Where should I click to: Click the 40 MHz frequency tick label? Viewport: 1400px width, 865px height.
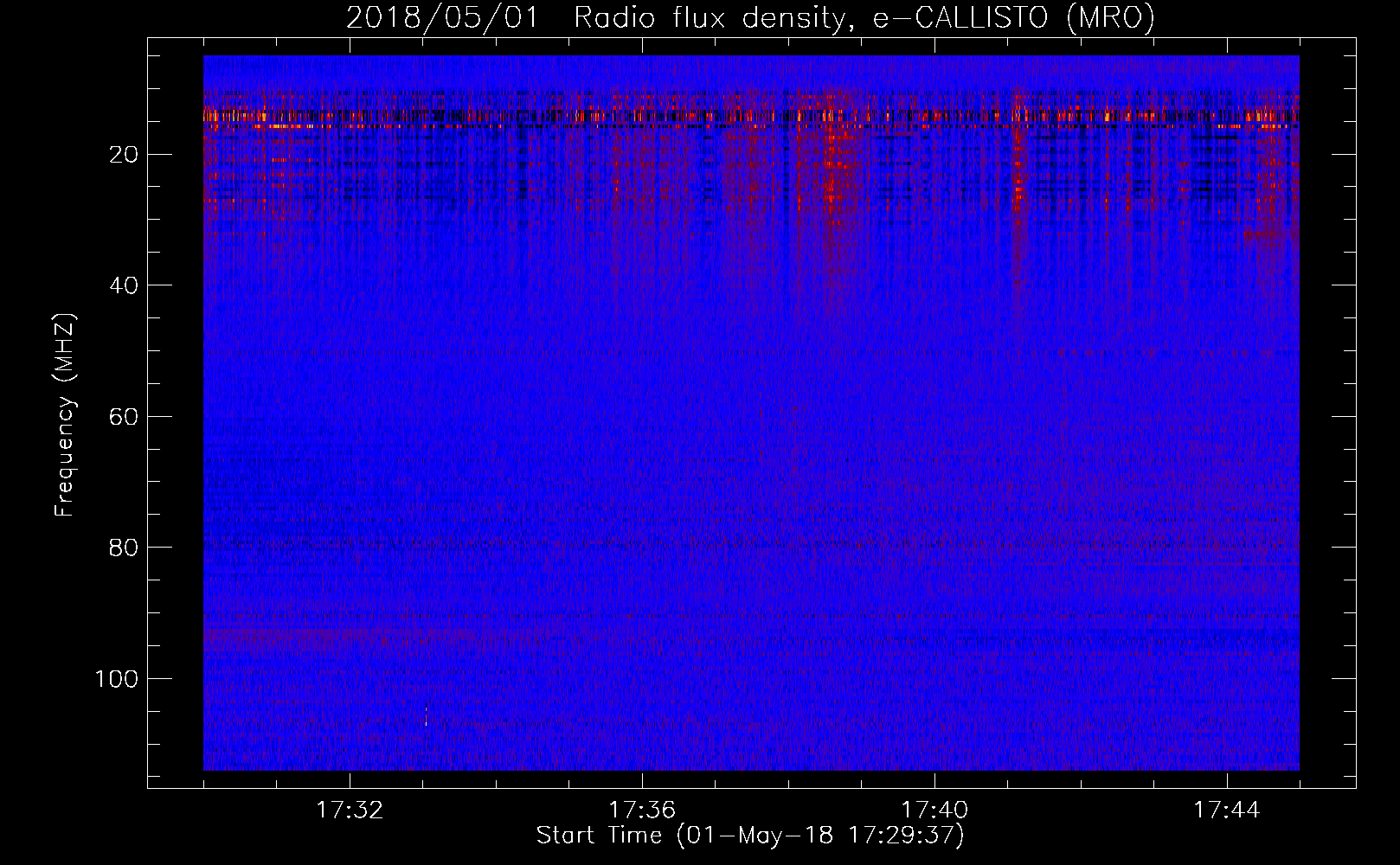(x=124, y=285)
